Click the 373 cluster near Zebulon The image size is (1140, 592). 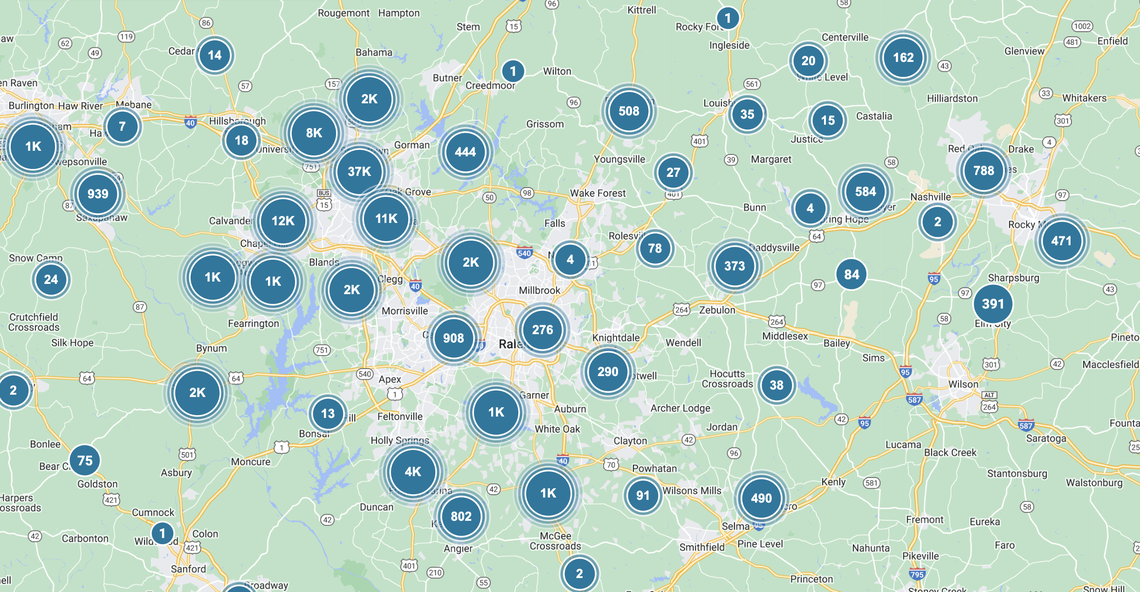tap(735, 266)
